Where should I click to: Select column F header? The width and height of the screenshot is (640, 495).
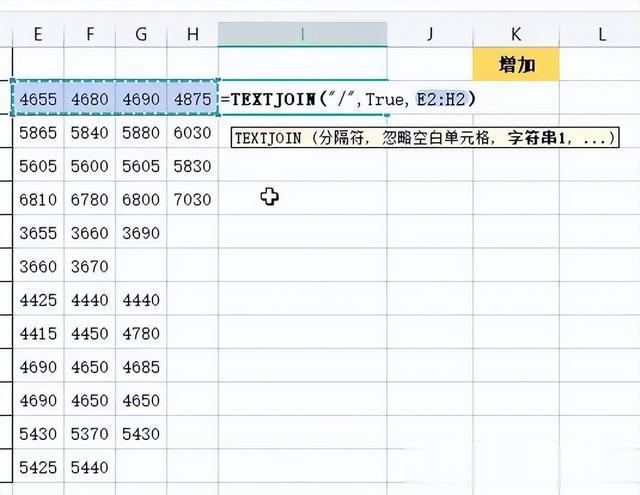click(90, 34)
